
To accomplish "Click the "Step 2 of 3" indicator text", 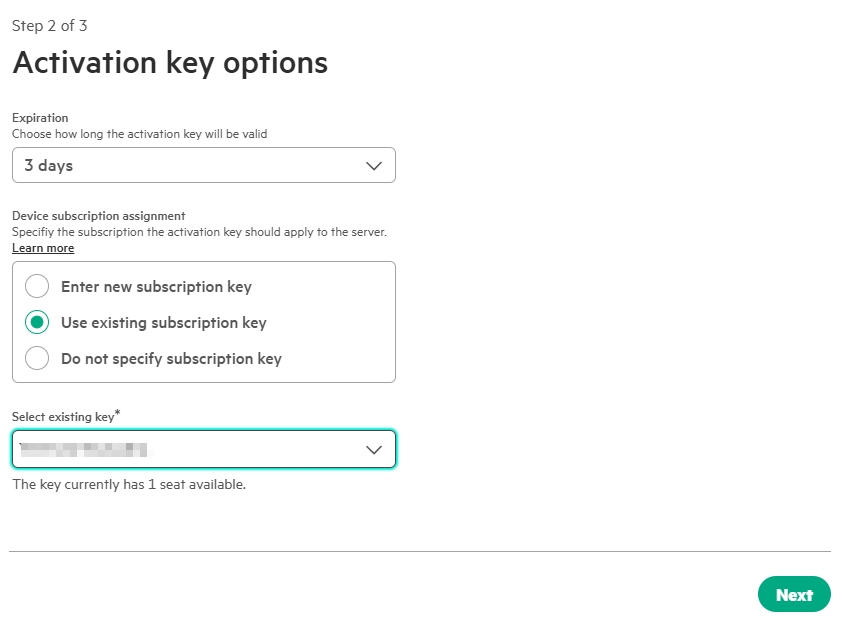I will click(x=49, y=26).
